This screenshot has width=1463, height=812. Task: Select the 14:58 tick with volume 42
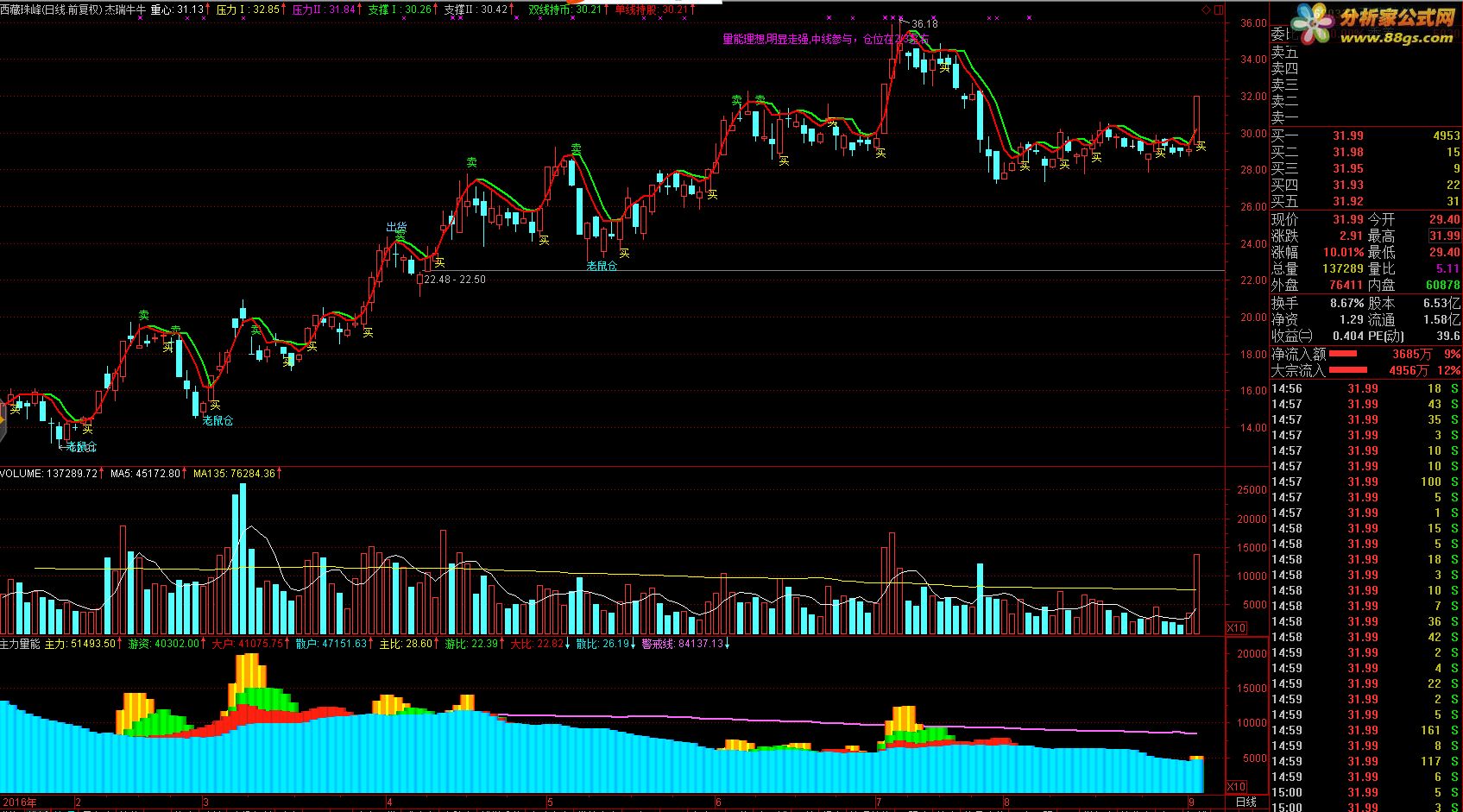coord(1366,637)
